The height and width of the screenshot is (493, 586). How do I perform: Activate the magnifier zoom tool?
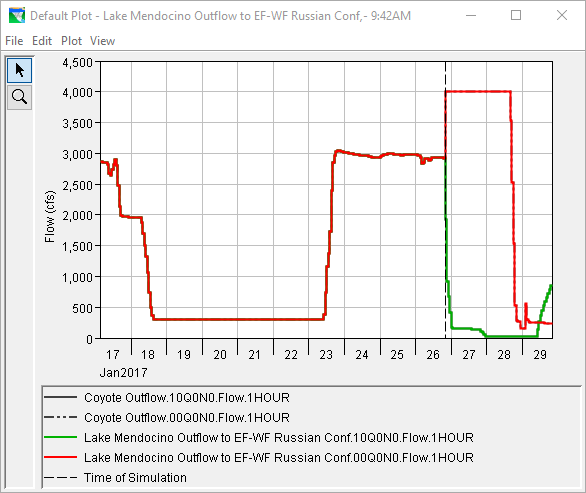click(x=19, y=97)
